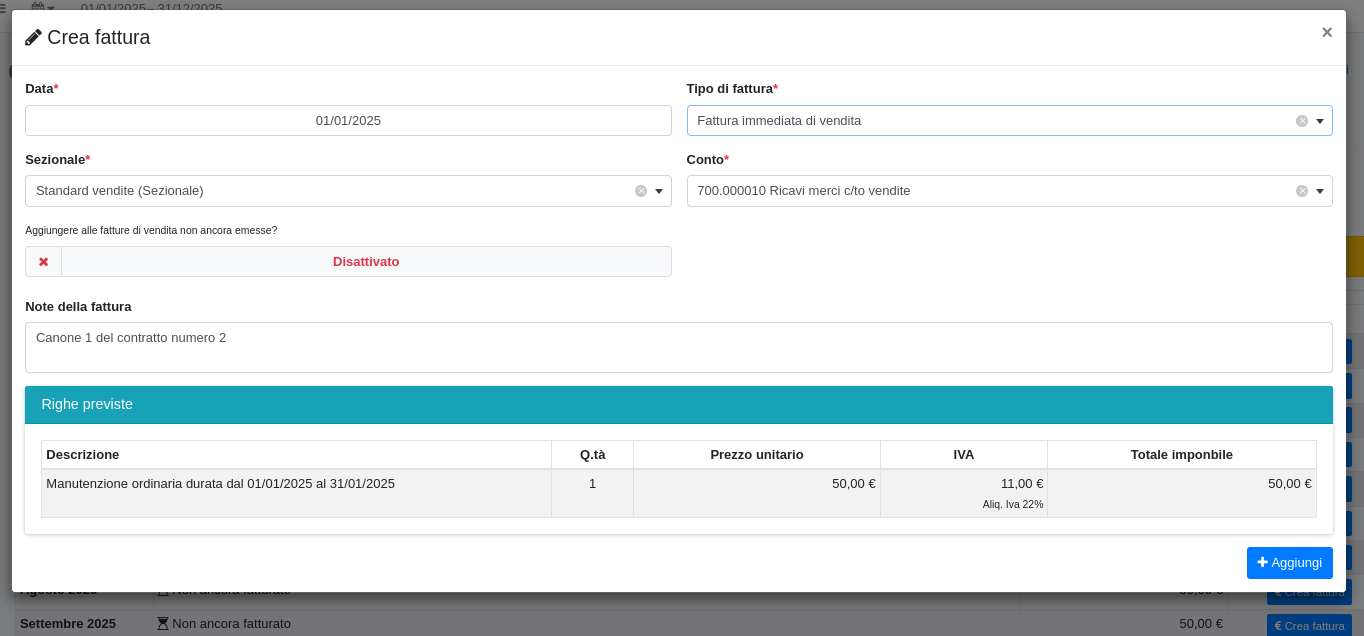
Task: Click Crea fattura button for Settembre 2025
Action: pyautogui.click(x=1308, y=625)
